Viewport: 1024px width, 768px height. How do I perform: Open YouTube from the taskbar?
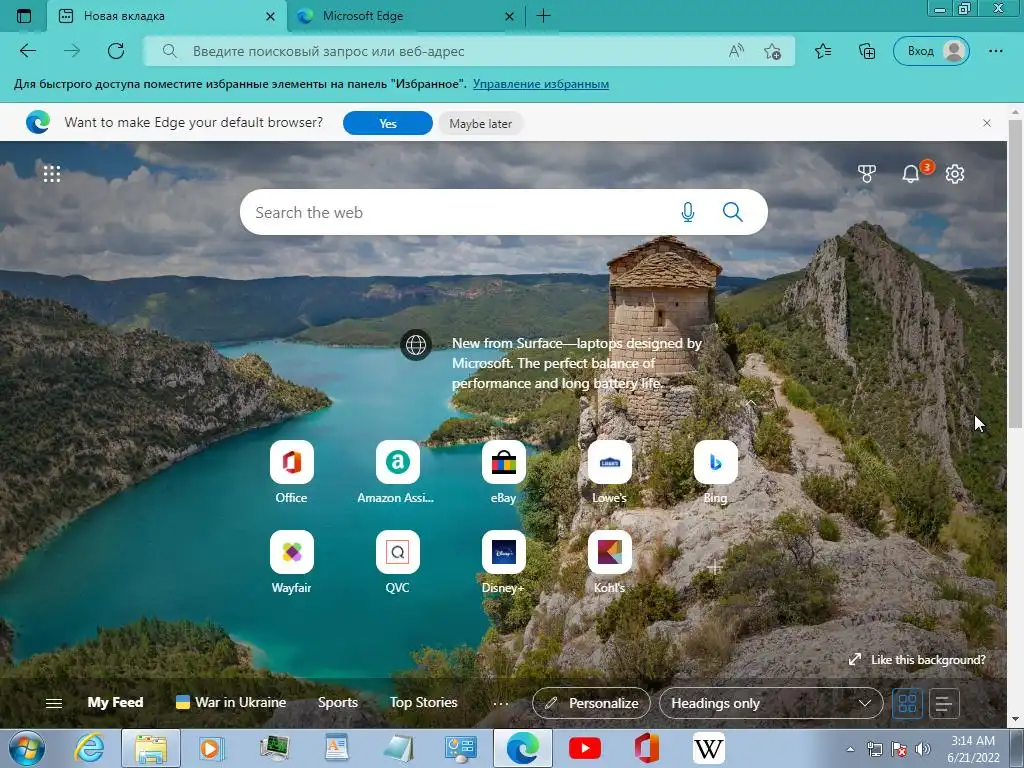[585, 749]
